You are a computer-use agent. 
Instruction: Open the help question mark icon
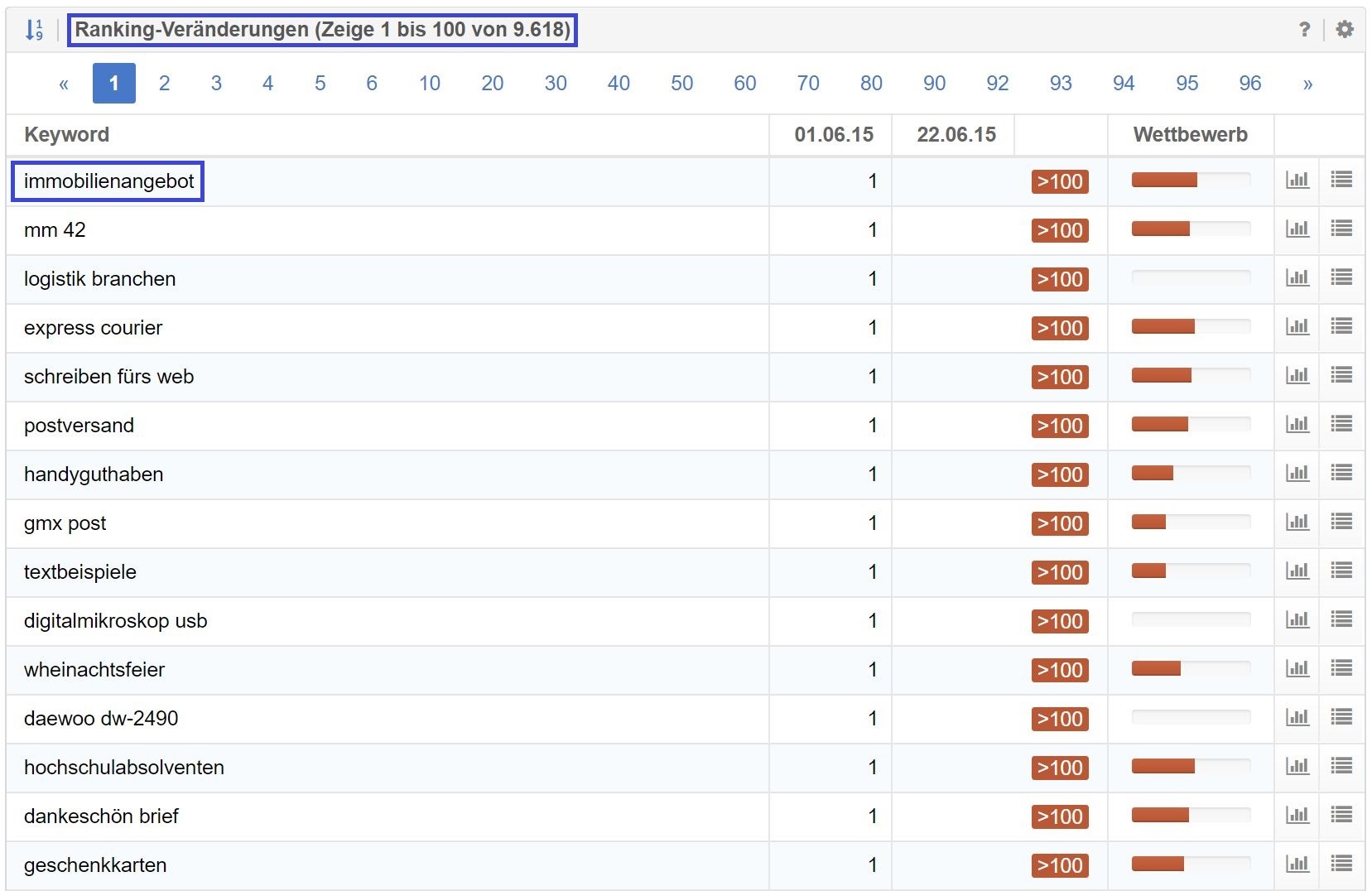click(x=1304, y=30)
